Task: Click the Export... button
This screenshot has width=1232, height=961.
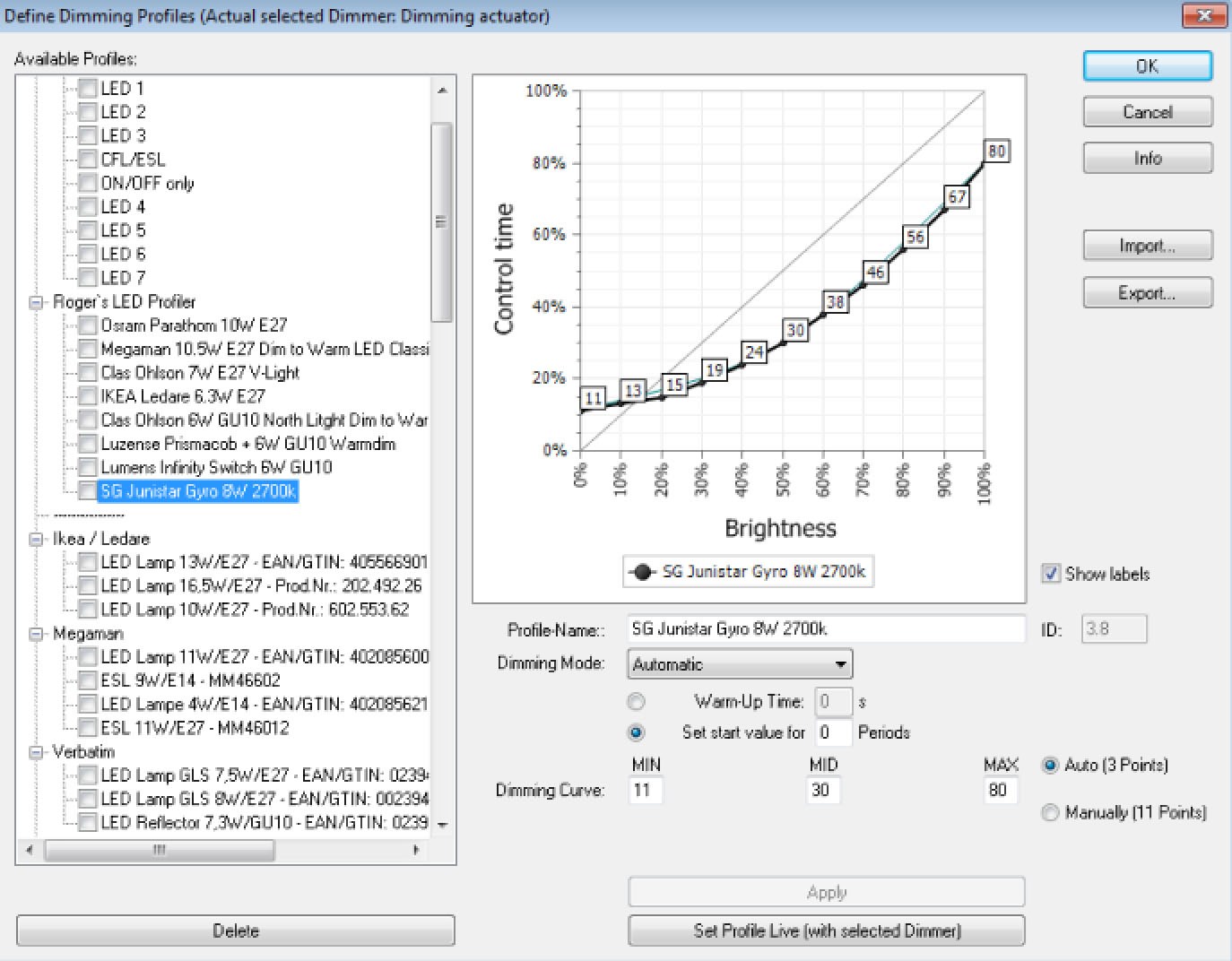Action: pyautogui.click(x=1147, y=293)
